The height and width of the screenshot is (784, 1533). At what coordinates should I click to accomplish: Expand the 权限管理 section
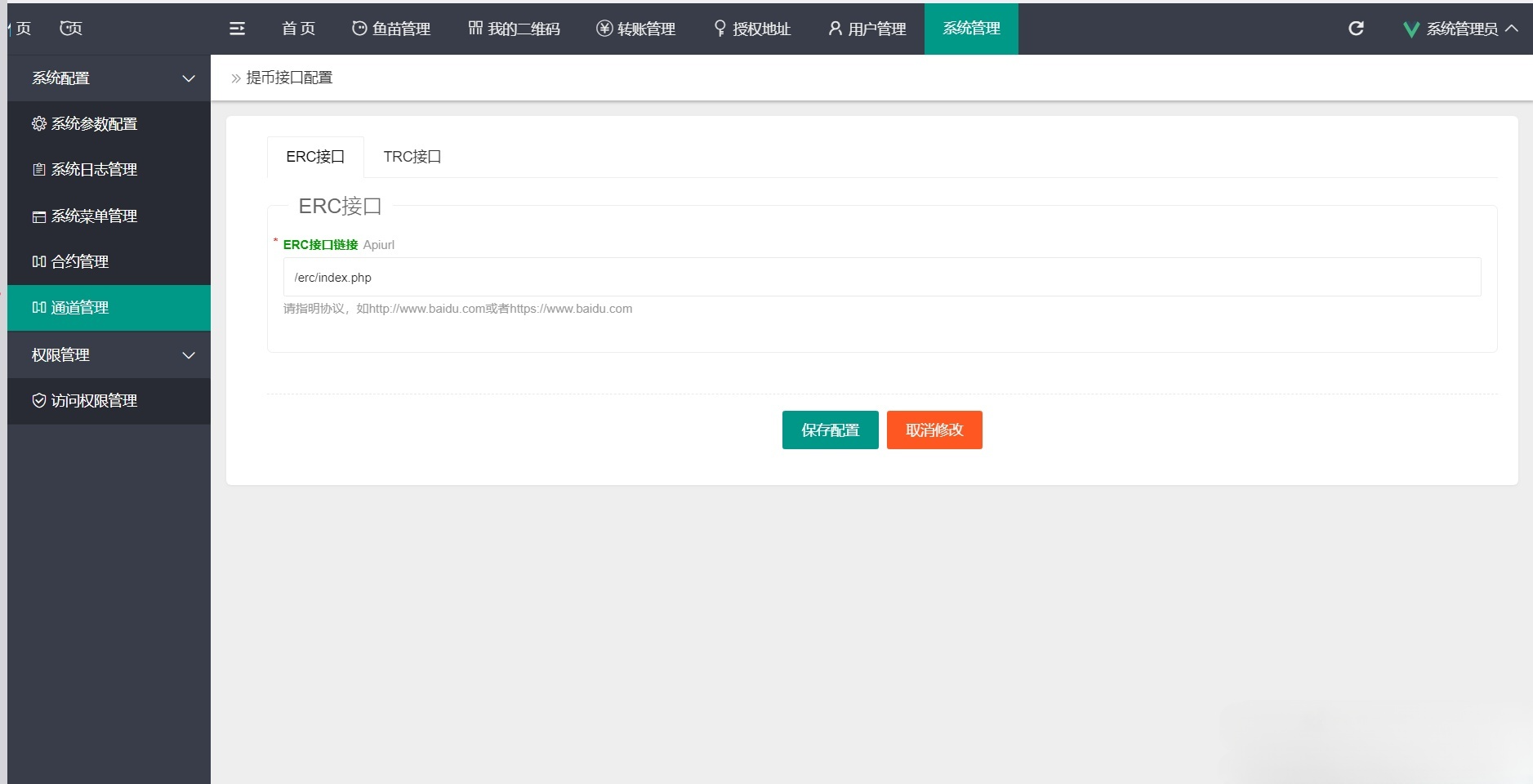pos(189,354)
